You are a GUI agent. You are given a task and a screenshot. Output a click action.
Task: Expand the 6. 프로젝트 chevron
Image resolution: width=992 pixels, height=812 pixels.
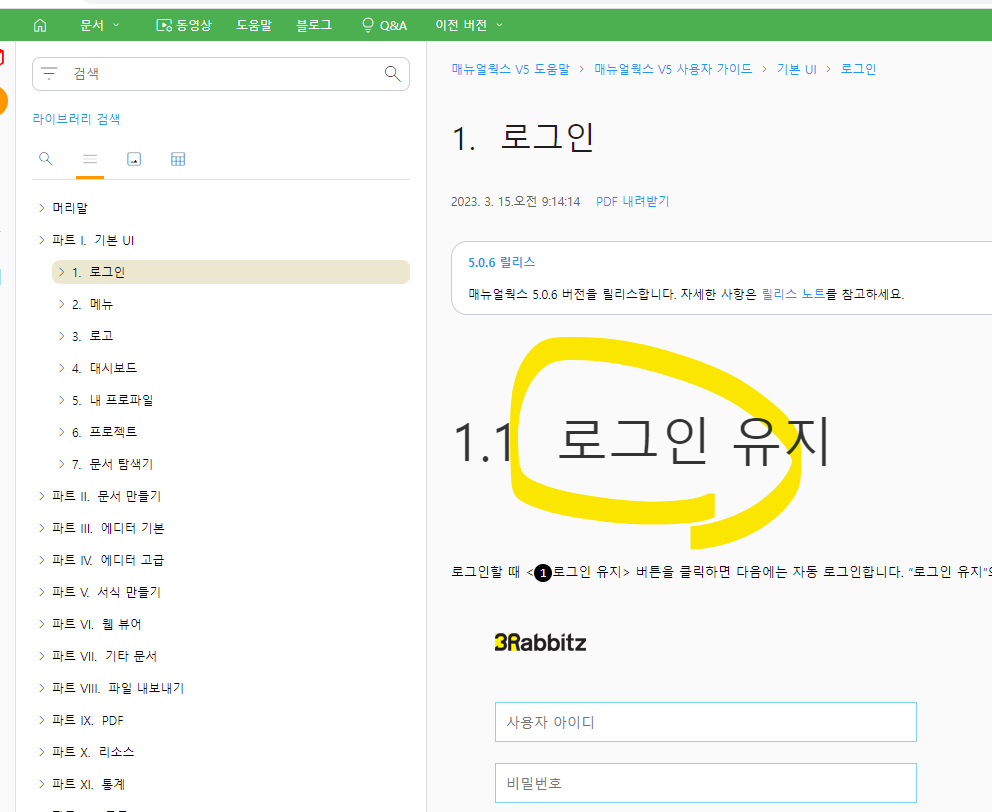61,432
